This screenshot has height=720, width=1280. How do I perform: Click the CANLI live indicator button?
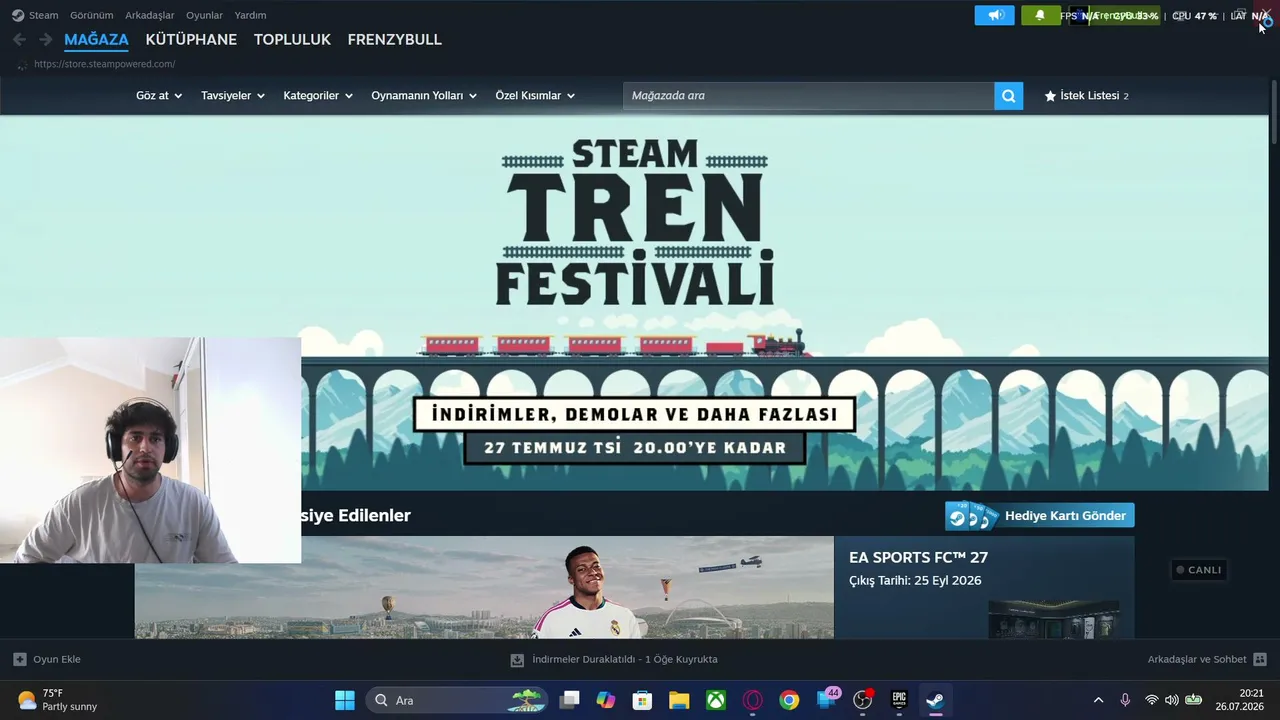[x=1199, y=570]
